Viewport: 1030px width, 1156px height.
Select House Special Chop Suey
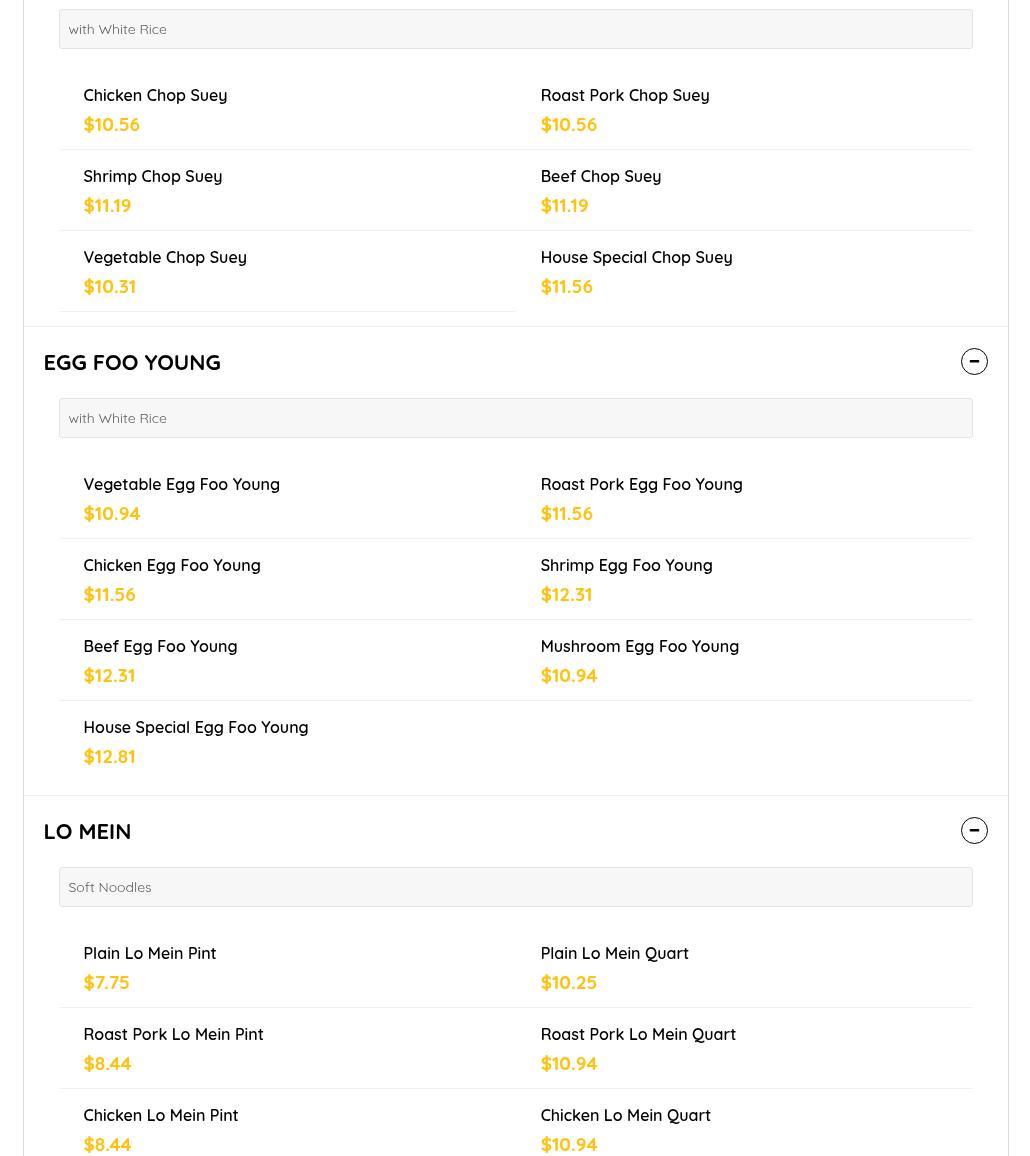(636, 258)
